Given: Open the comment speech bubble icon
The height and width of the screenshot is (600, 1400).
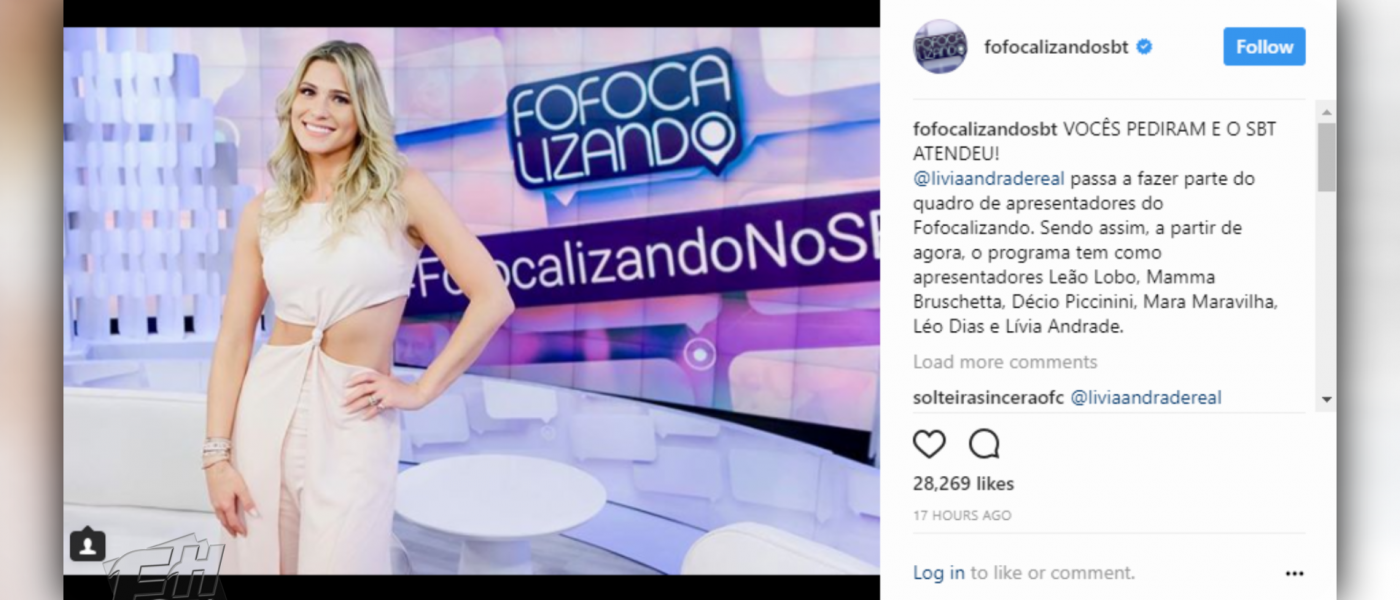Looking at the screenshot, I should tap(984, 444).
